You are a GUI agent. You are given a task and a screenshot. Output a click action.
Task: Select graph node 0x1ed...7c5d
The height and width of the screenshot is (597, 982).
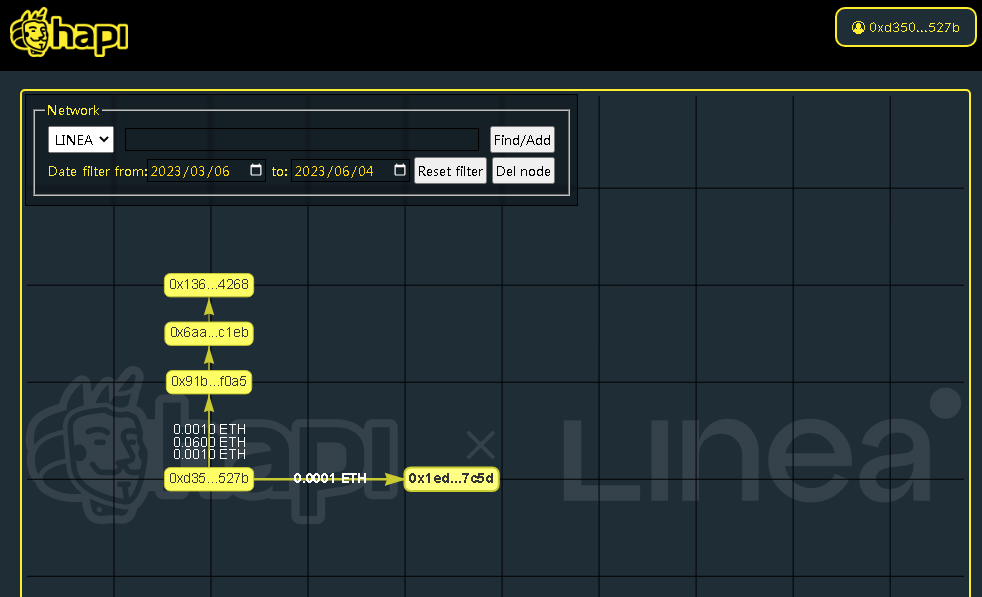[451, 479]
